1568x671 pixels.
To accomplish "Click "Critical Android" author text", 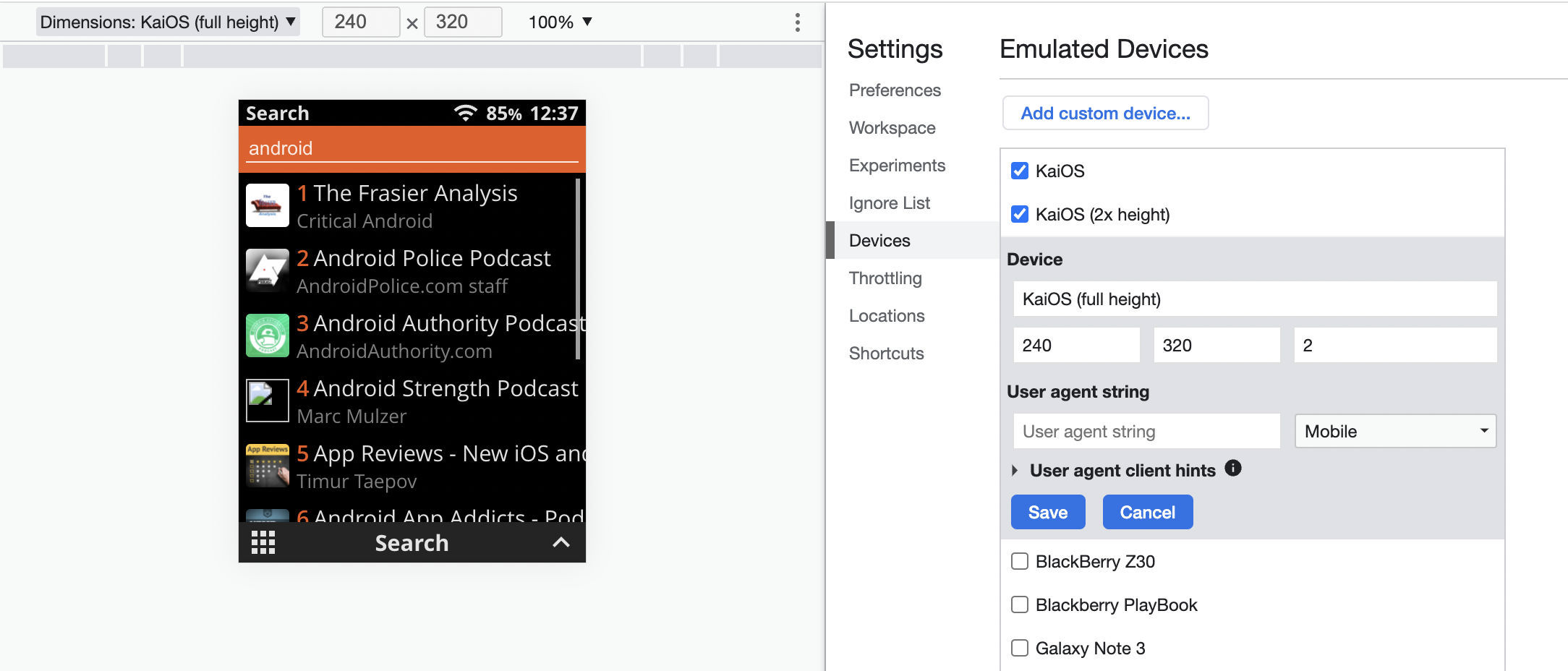I will [365, 221].
